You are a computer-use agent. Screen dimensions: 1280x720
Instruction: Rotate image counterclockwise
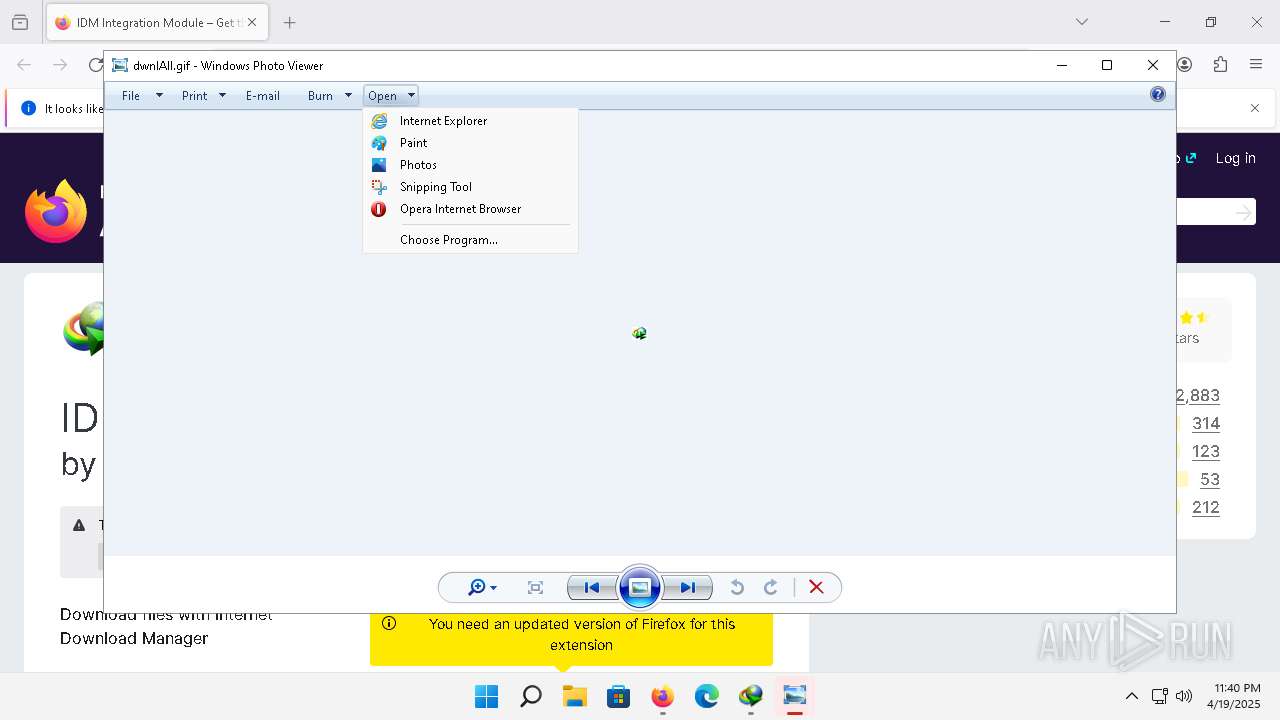(737, 588)
